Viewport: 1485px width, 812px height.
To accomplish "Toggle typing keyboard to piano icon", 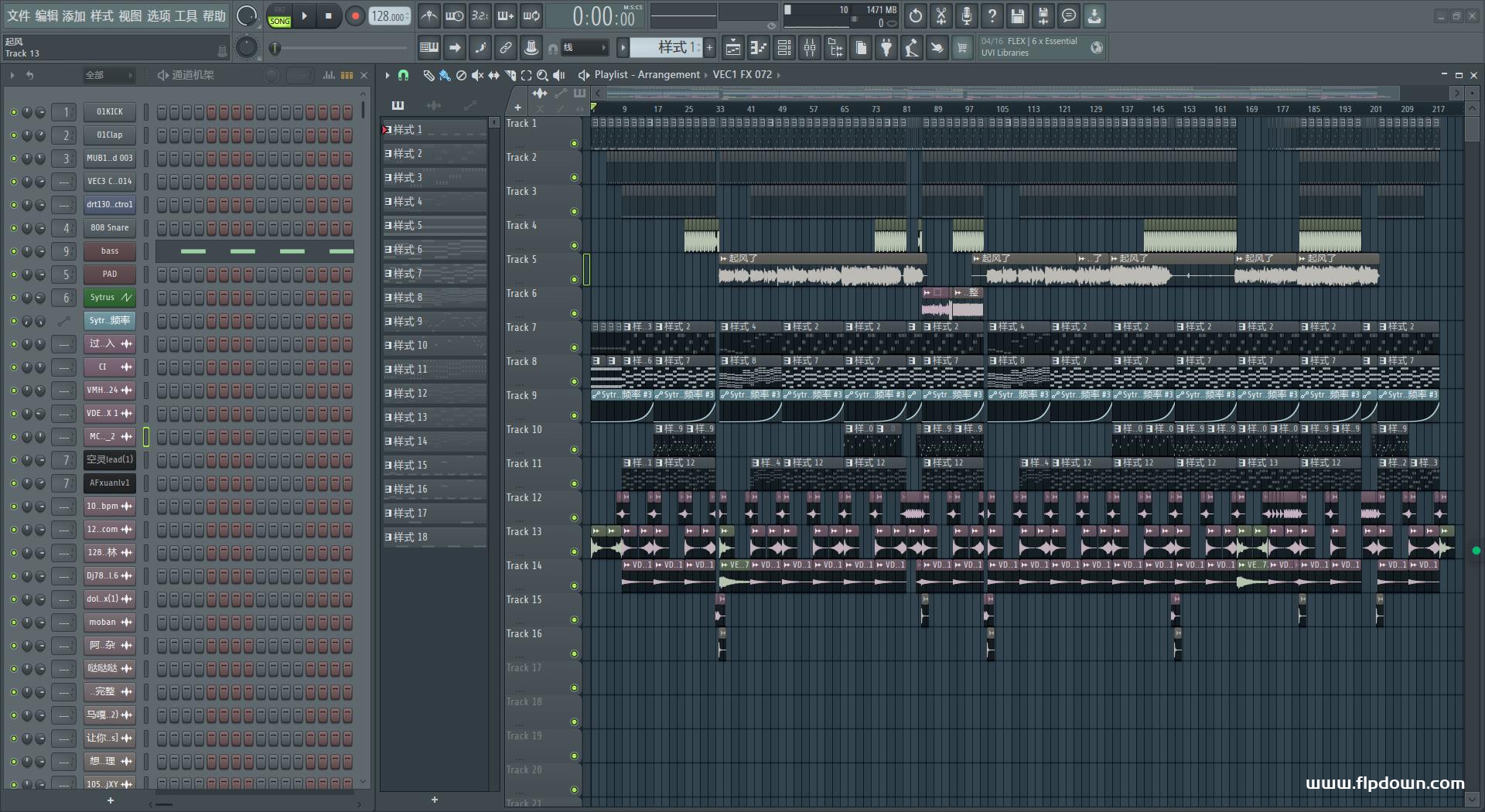I will (429, 48).
